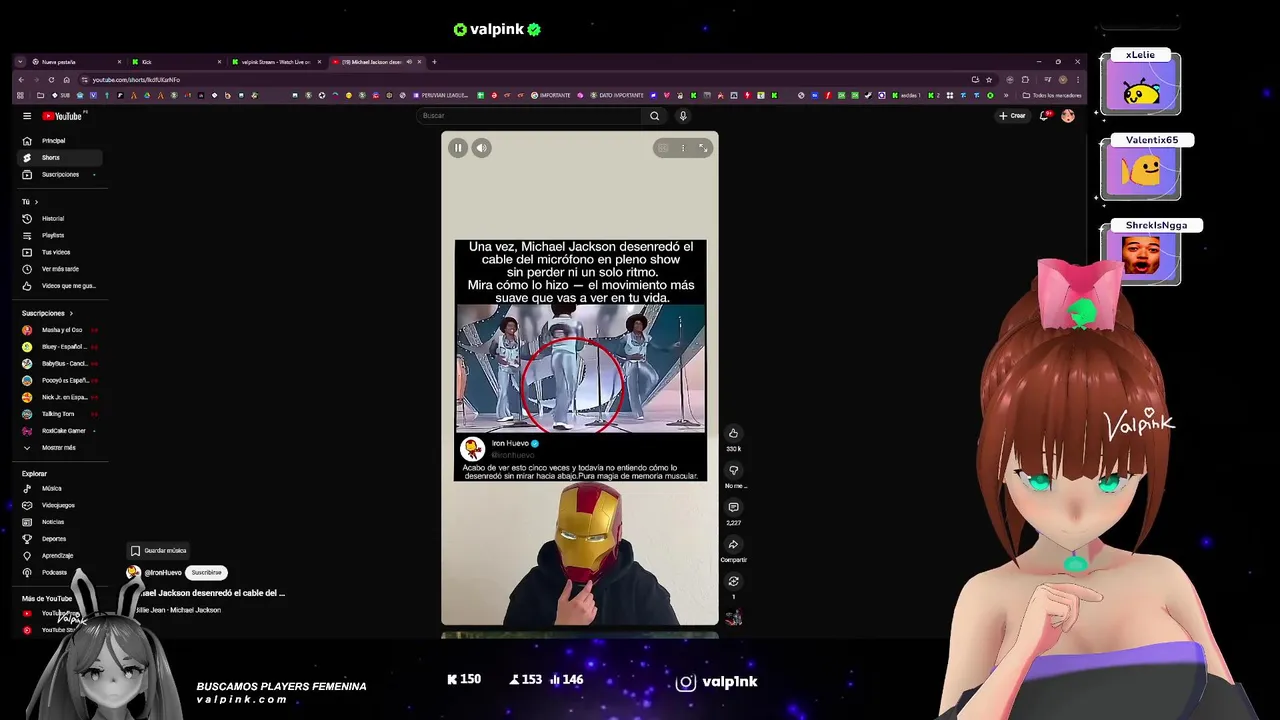The image size is (1280, 720).
Task: Go to YouTube home via logo
Action: (62, 116)
